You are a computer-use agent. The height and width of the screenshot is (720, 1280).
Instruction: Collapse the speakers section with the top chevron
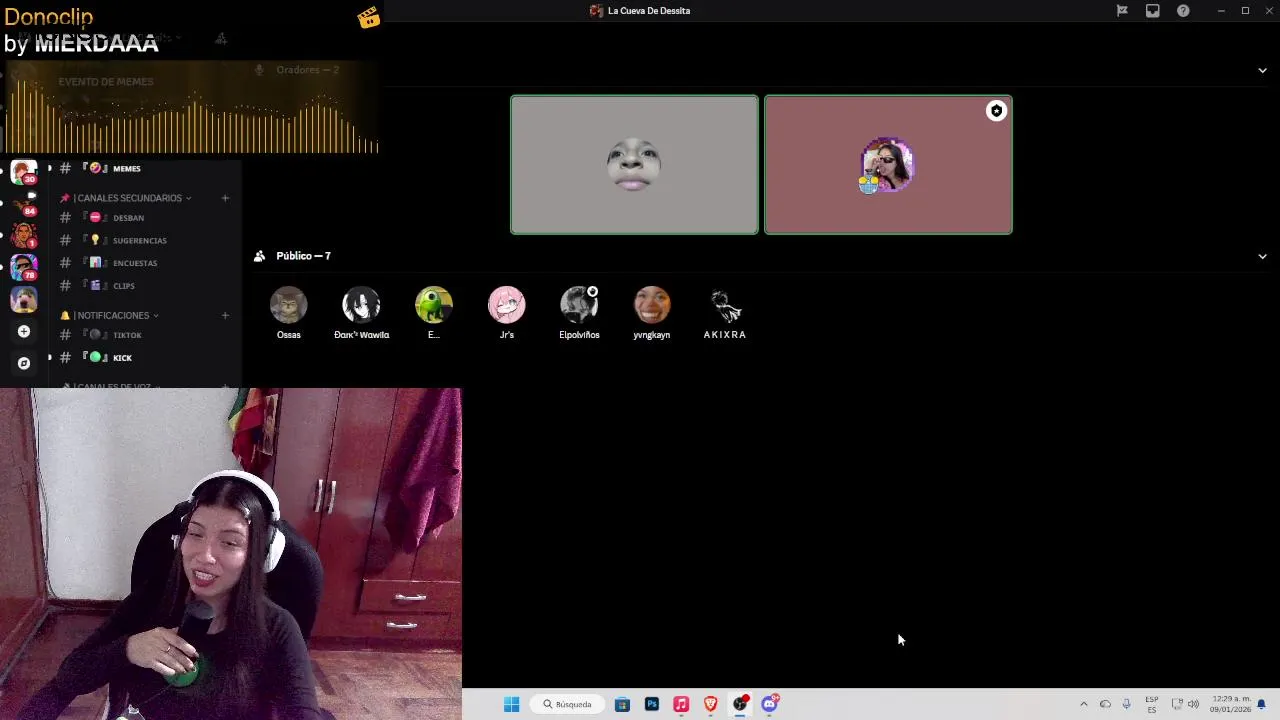[1262, 70]
